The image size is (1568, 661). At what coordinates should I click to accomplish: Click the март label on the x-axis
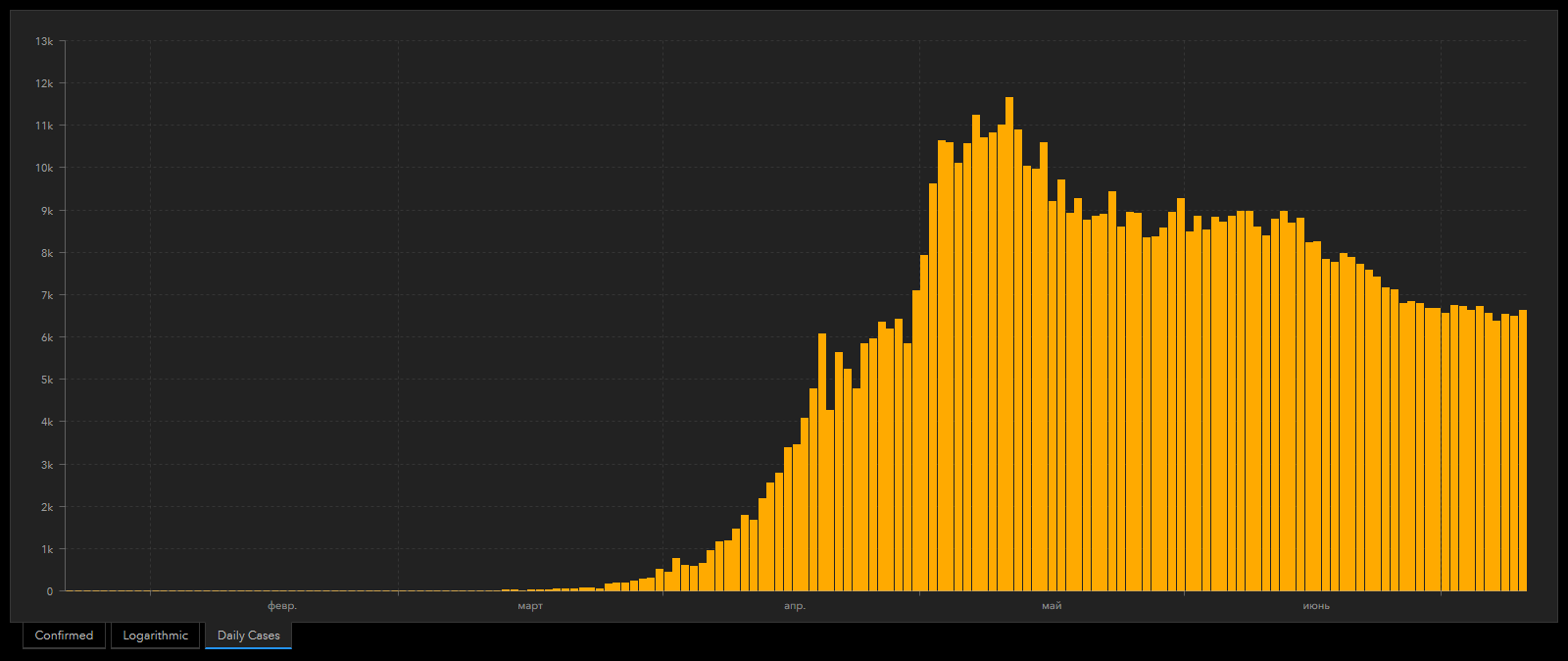[530, 606]
